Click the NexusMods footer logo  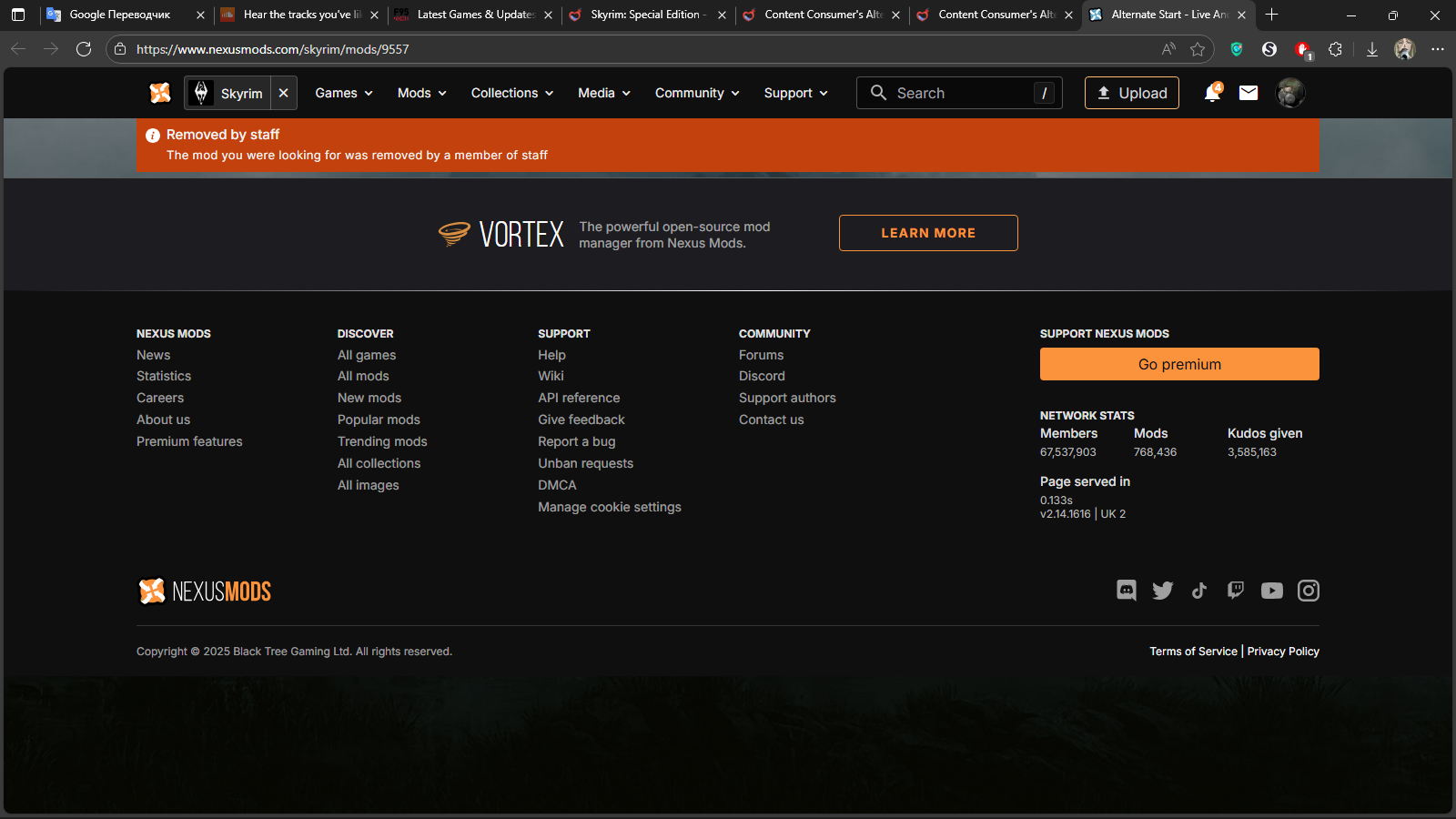[205, 591]
